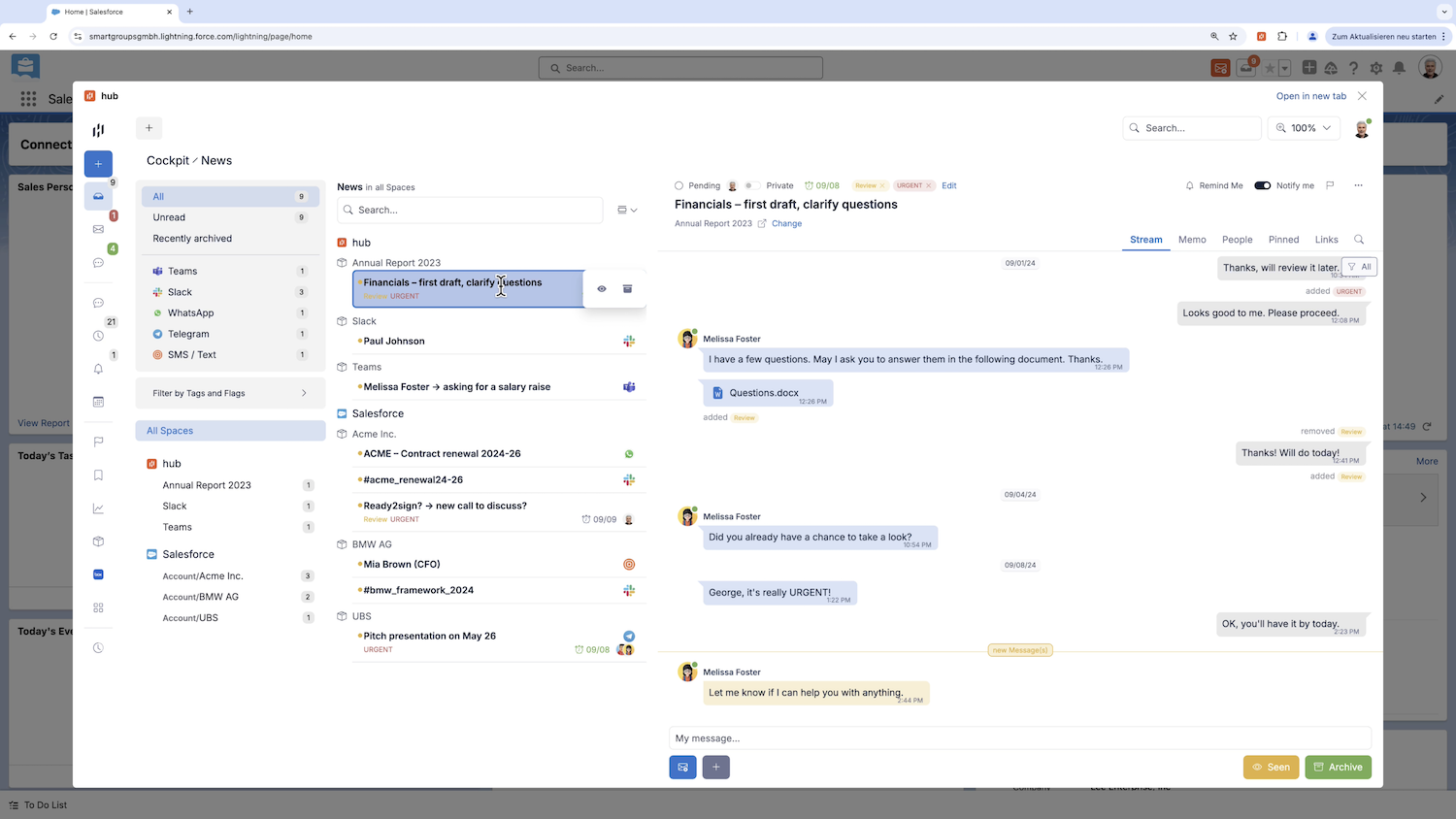Open the 100% zoom dropdown
This screenshot has width=1456, height=819.
[1304, 128]
